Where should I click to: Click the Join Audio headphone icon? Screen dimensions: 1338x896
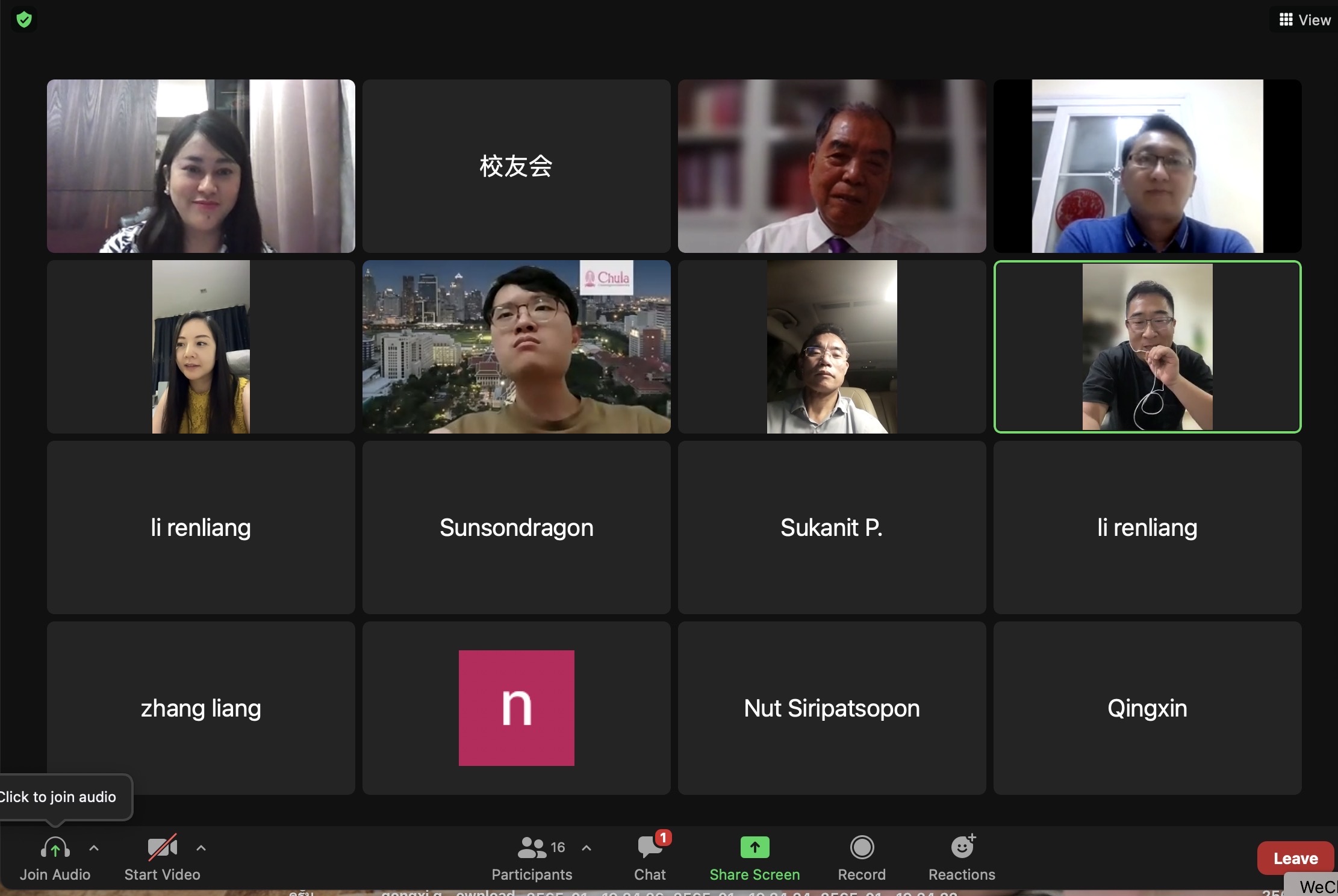pyautogui.click(x=55, y=848)
